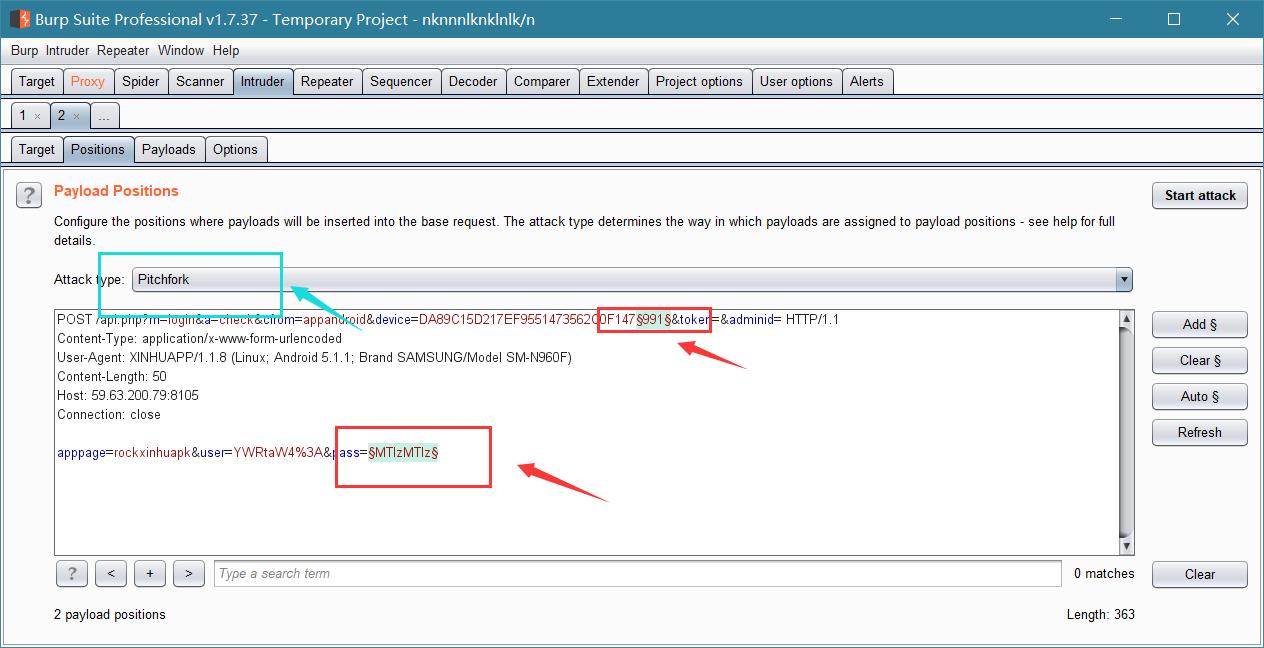
Task: Go to next search match arrow
Action: (188, 574)
